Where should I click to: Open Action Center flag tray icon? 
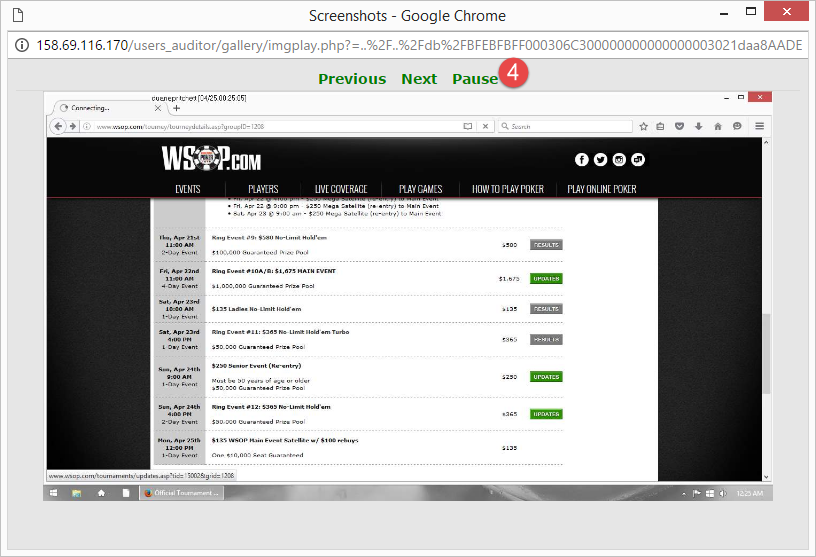(x=696, y=493)
